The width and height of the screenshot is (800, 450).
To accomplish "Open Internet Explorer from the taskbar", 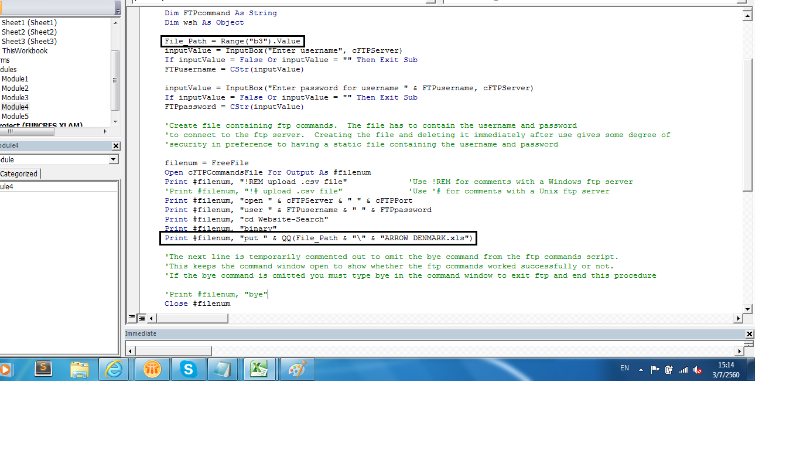I will point(114,369).
